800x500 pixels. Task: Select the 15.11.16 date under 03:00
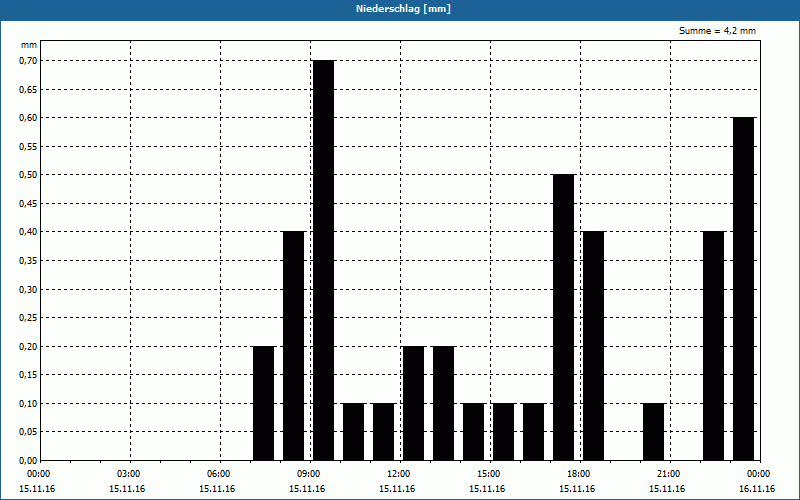pos(127,489)
